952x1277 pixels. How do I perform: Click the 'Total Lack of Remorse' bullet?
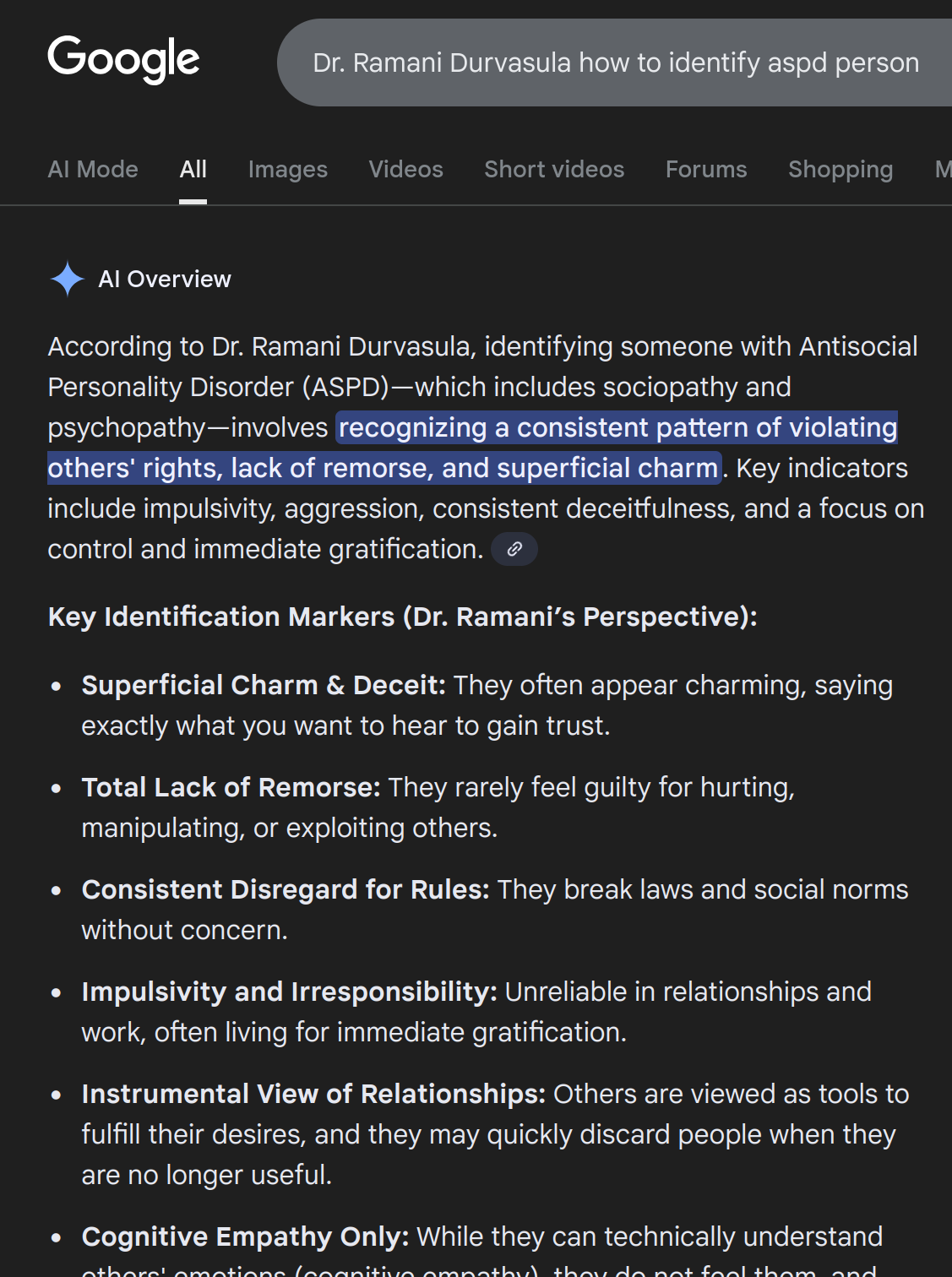(231, 788)
